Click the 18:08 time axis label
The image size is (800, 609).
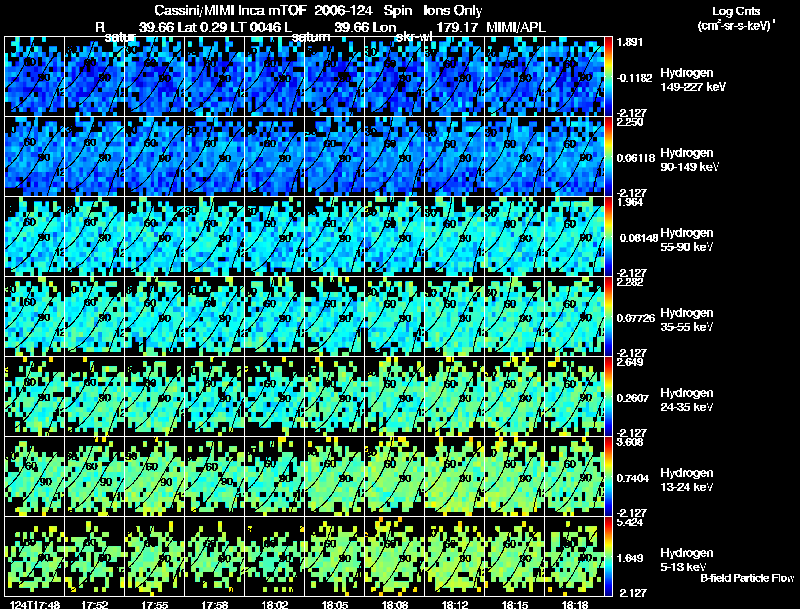(x=395, y=604)
